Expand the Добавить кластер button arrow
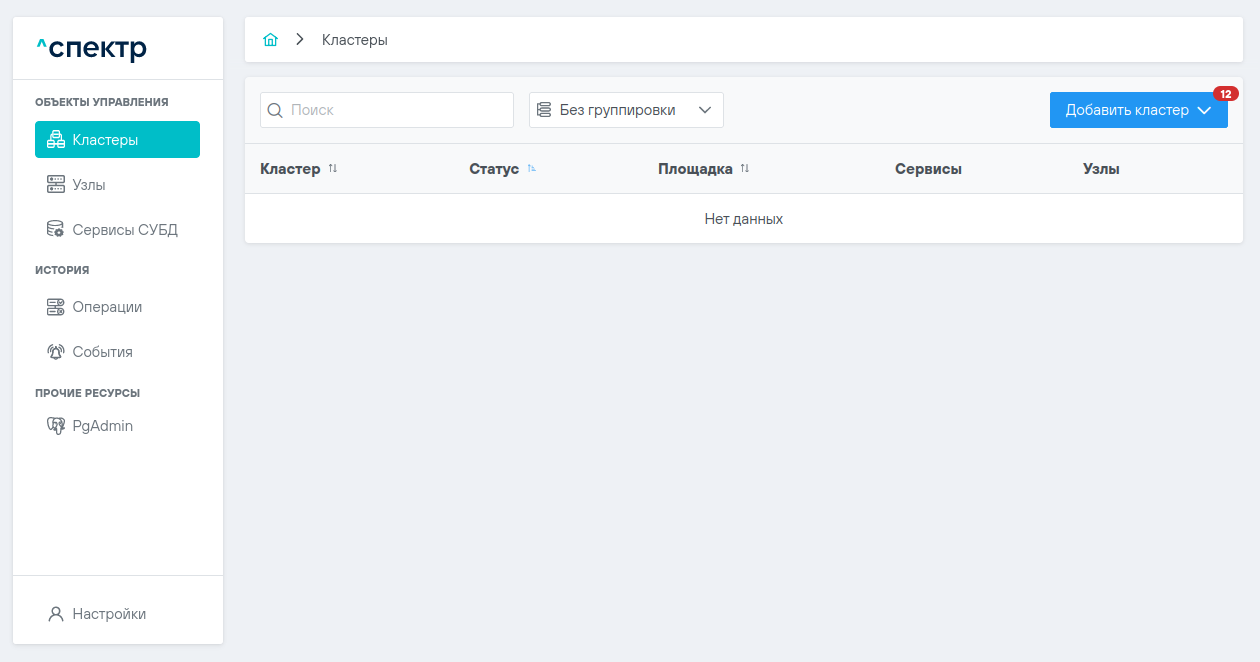 tap(1204, 110)
